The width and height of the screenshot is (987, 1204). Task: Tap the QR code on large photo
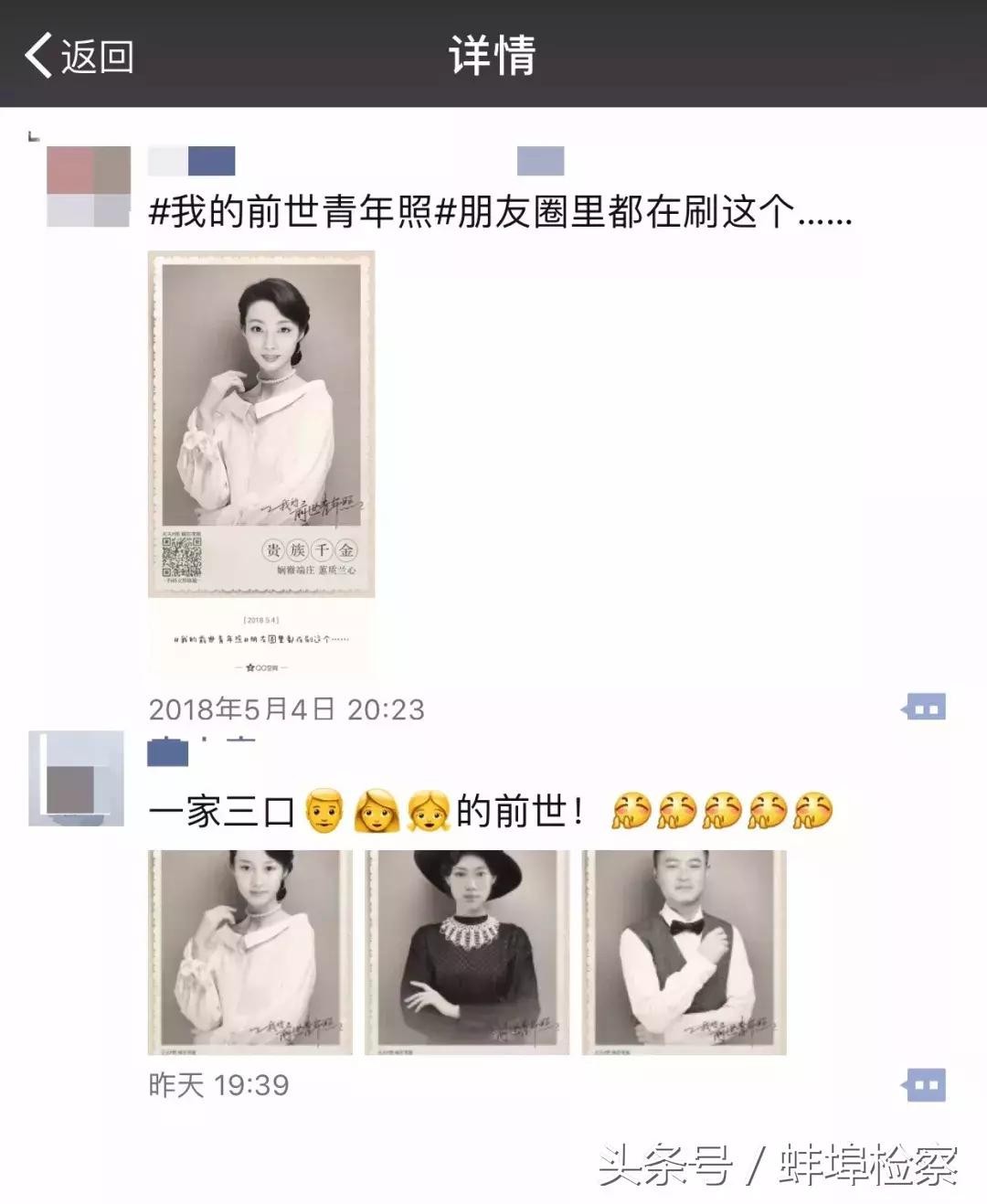point(181,557)
